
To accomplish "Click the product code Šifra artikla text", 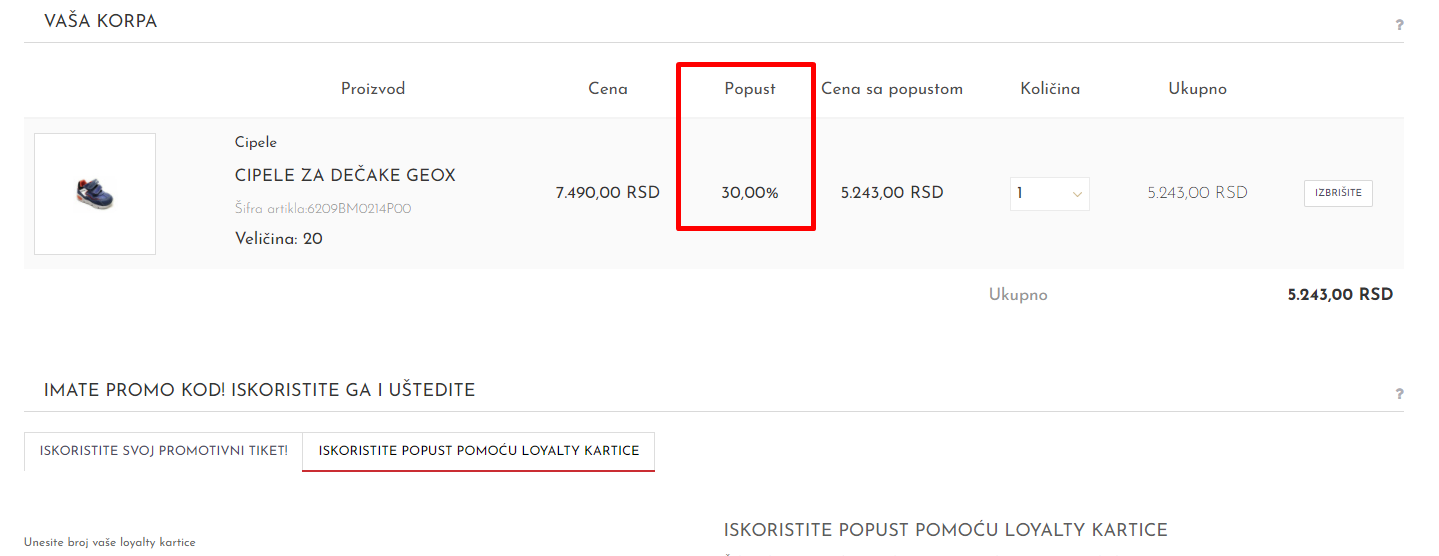I will pos(323,209).
